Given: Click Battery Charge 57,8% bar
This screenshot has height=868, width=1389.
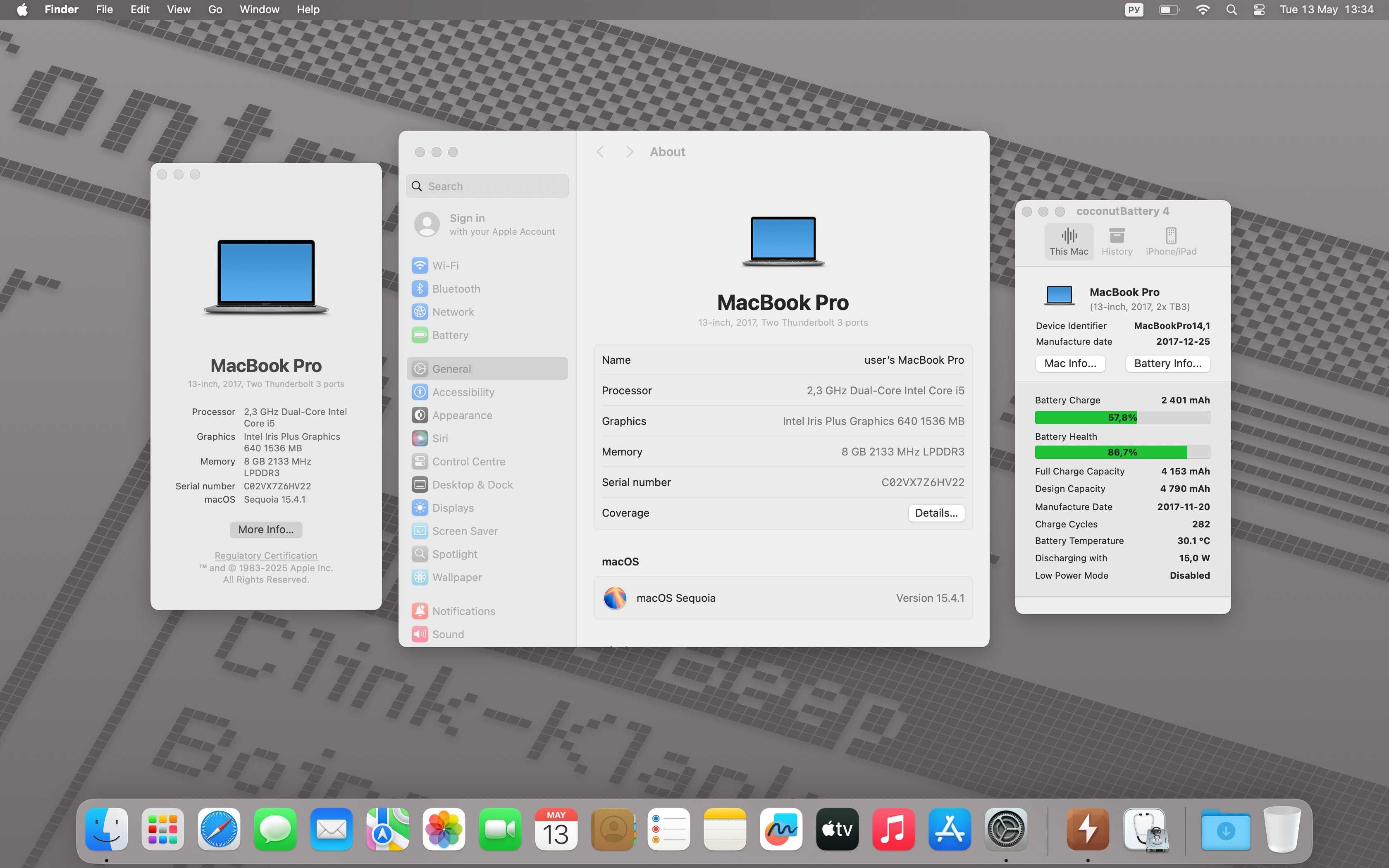Looking at the screenshot, I should click(1122, 417).
